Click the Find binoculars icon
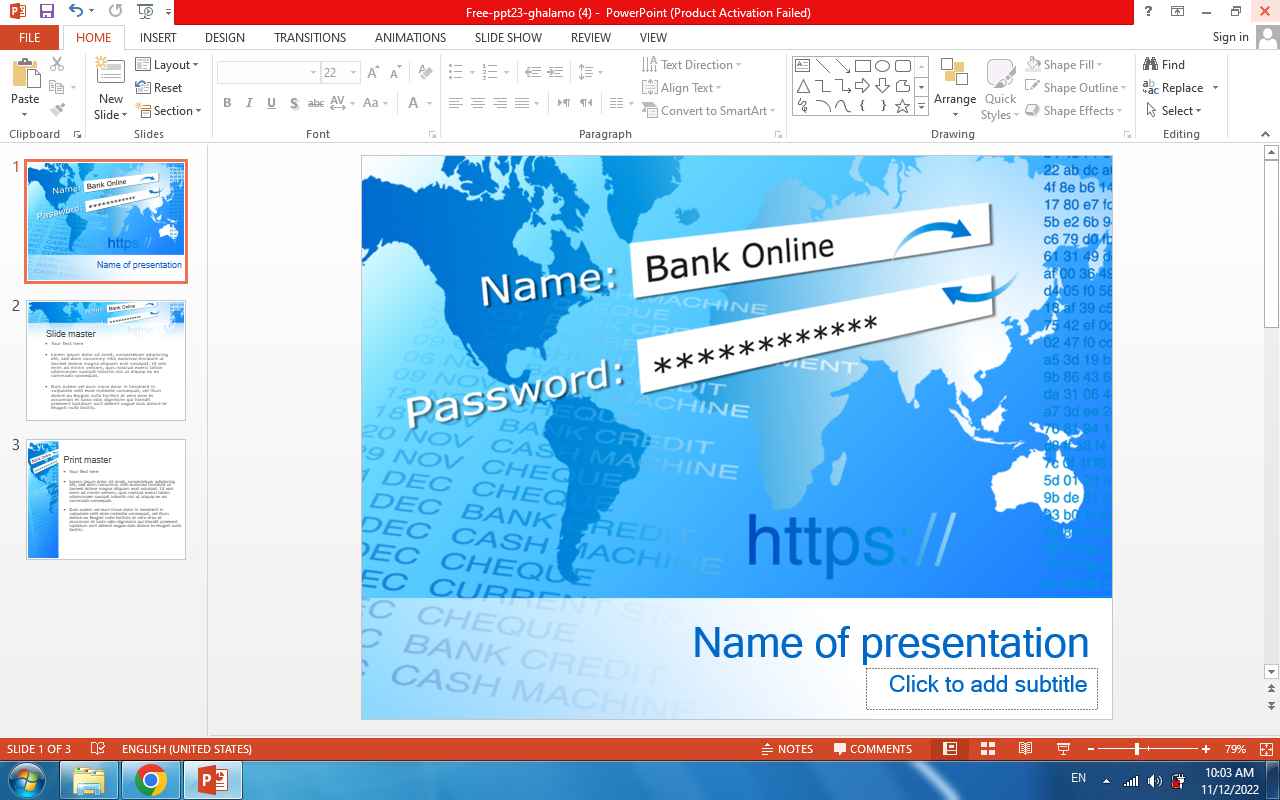 click(x=1151, y=64)
